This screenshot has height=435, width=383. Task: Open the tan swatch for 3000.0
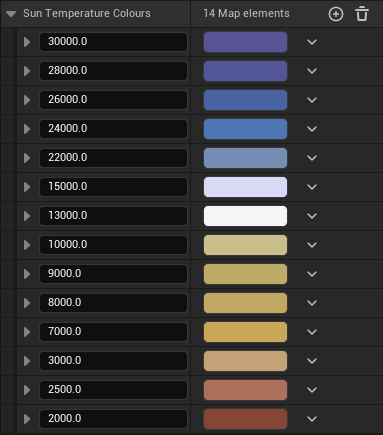(x=245, y=361)
